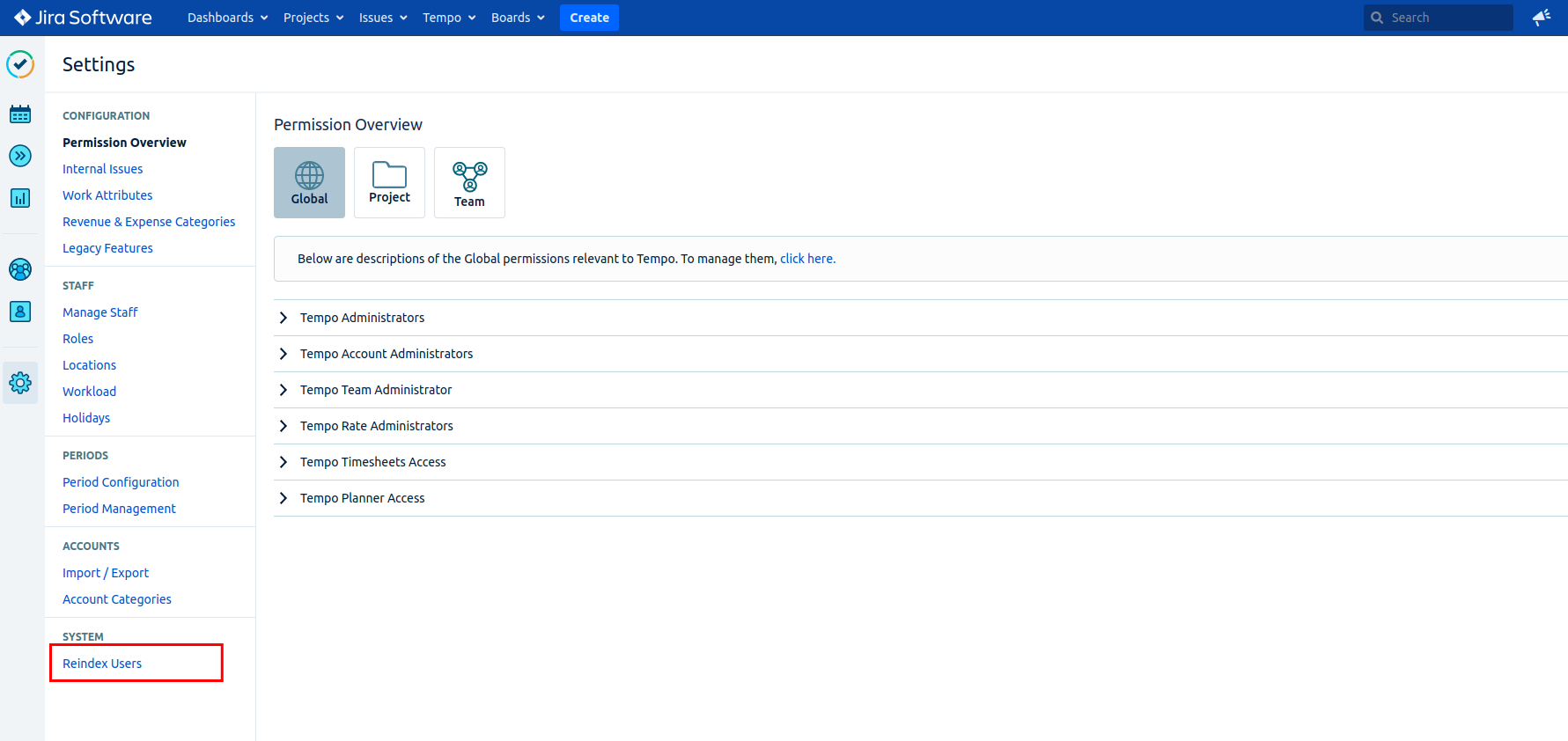
Task: Click the accounts person badge icon
Action: pyautogui.click(x=20, y=312)
